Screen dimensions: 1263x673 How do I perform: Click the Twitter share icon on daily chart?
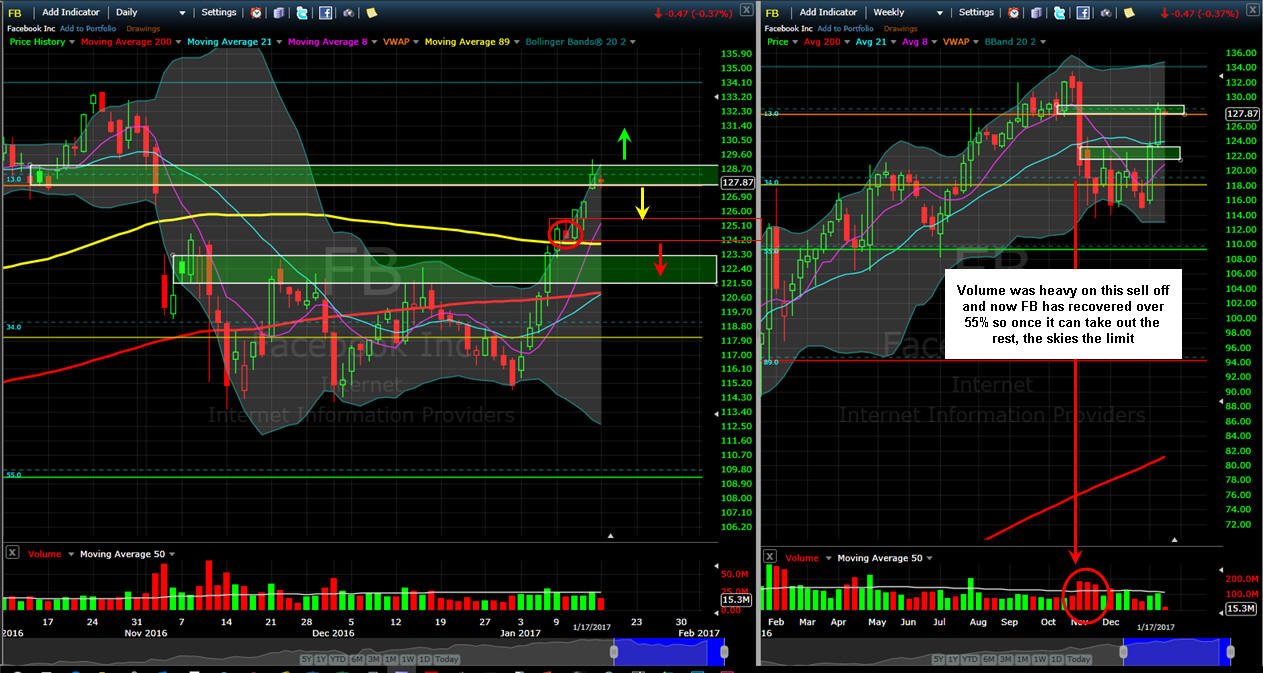coord(302,13)
